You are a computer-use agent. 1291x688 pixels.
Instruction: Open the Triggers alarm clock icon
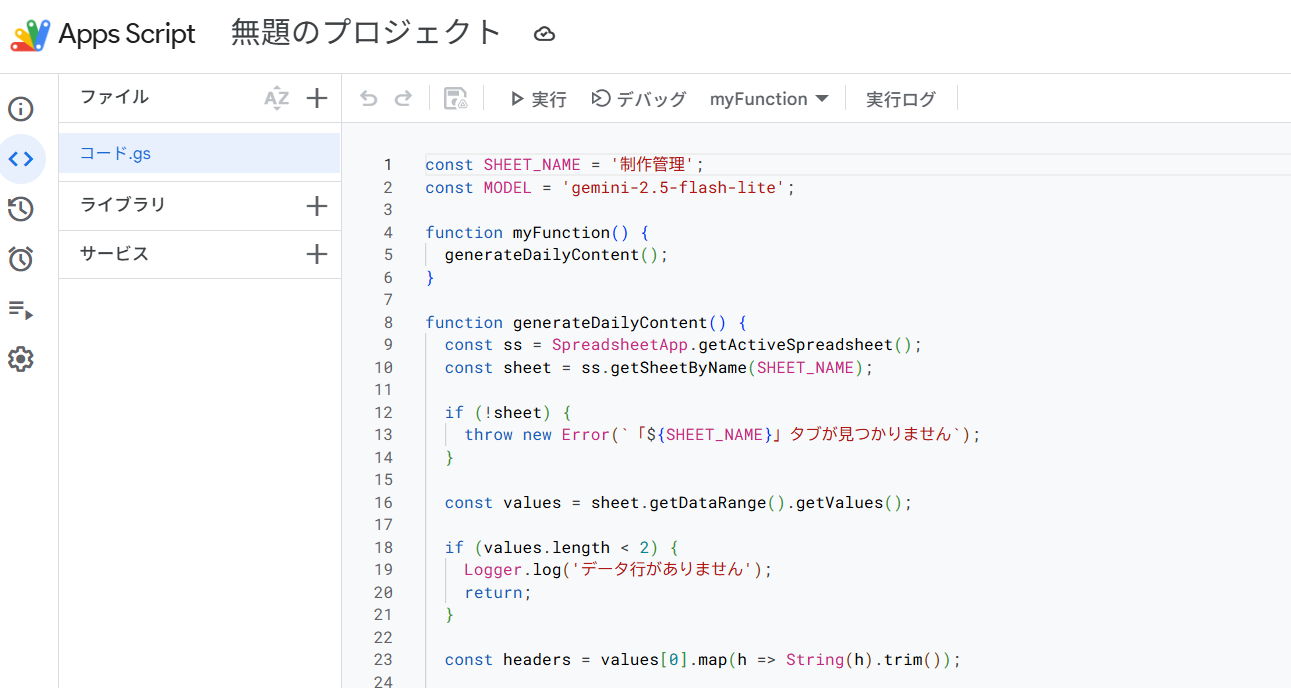pyautogui.click(x=21, y=259)
